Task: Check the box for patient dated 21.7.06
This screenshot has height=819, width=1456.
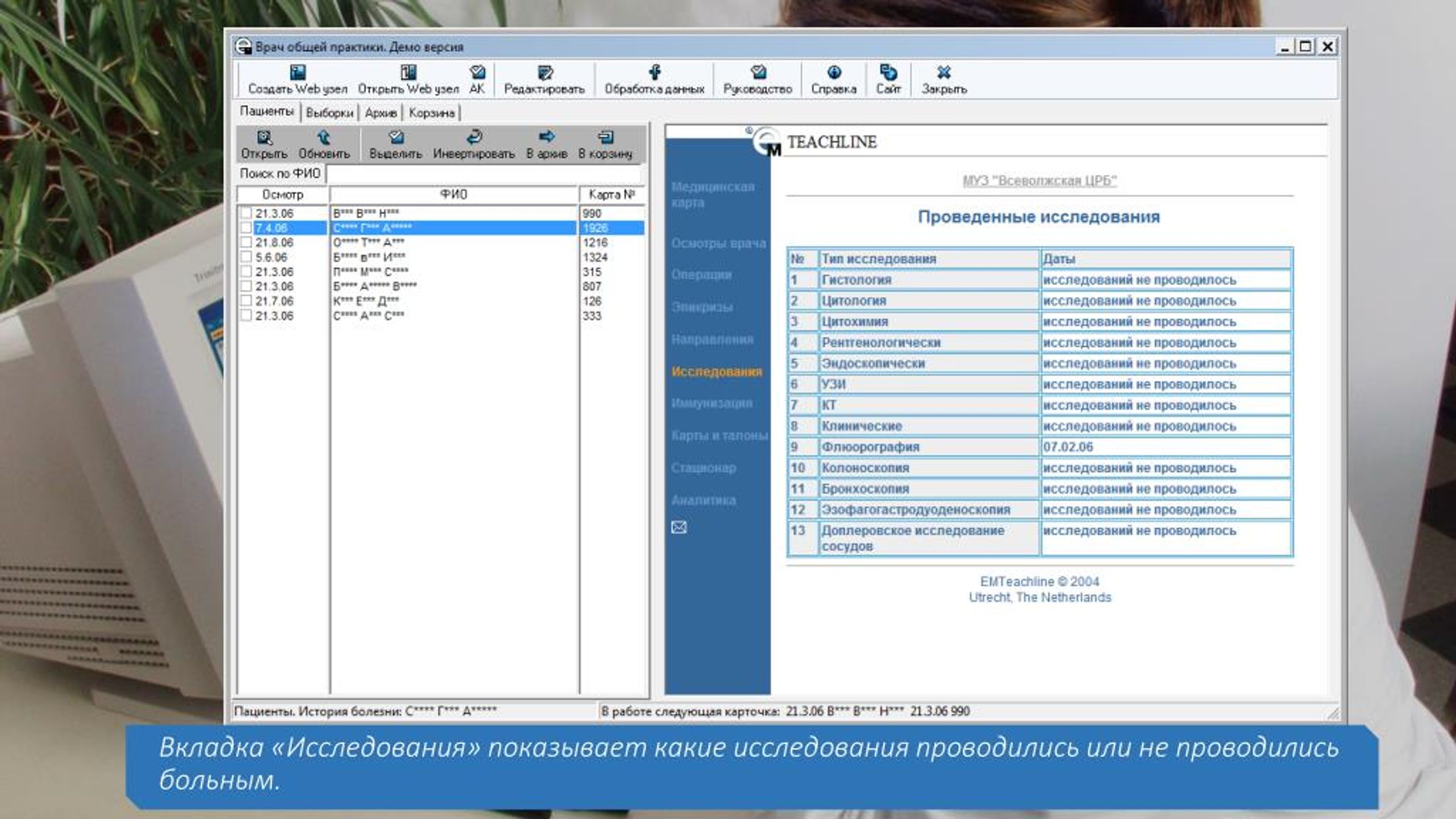Action: pyautogui.click(x=246, y=301)
